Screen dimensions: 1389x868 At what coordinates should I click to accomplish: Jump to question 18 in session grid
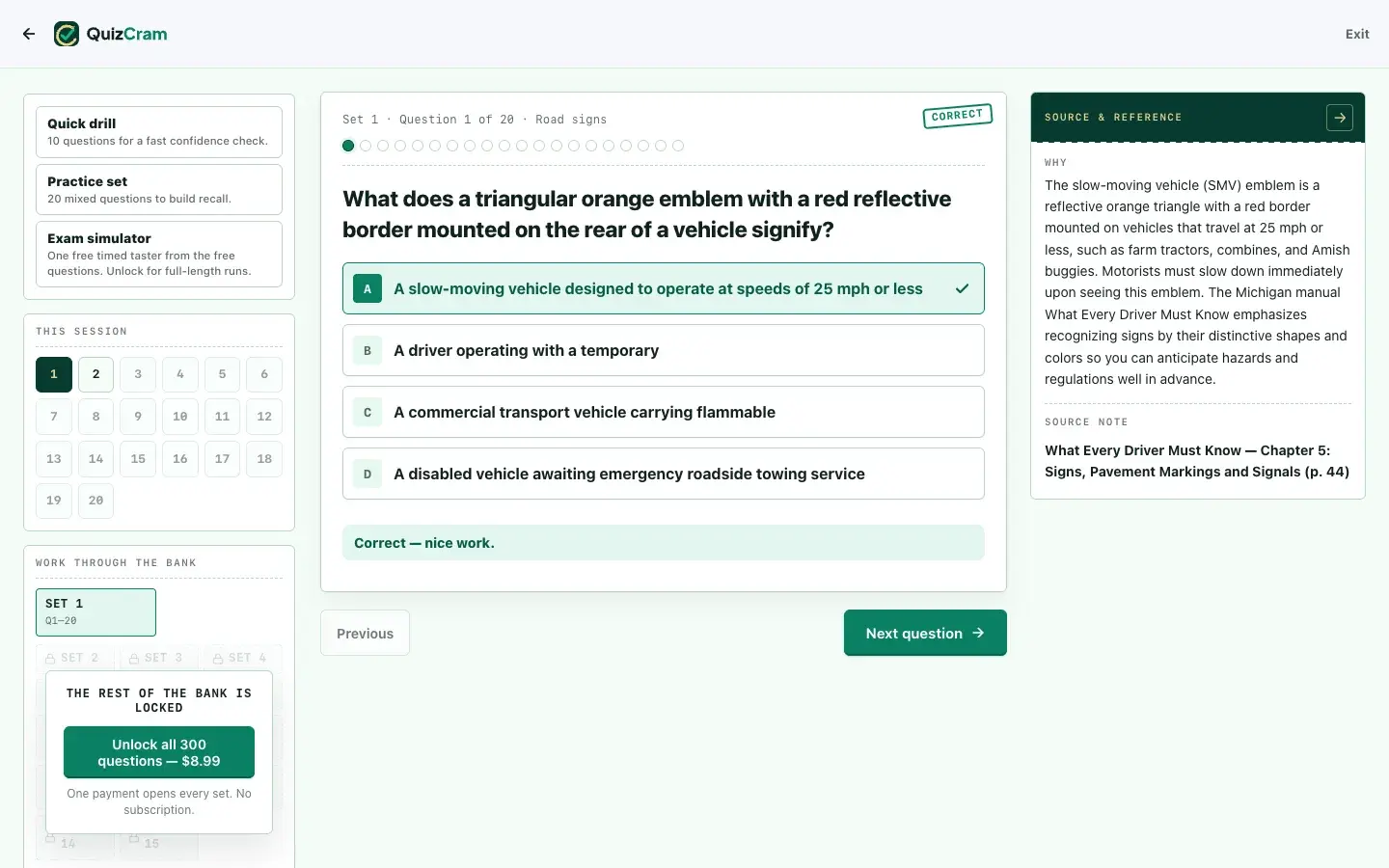click(x=264, y=459)
